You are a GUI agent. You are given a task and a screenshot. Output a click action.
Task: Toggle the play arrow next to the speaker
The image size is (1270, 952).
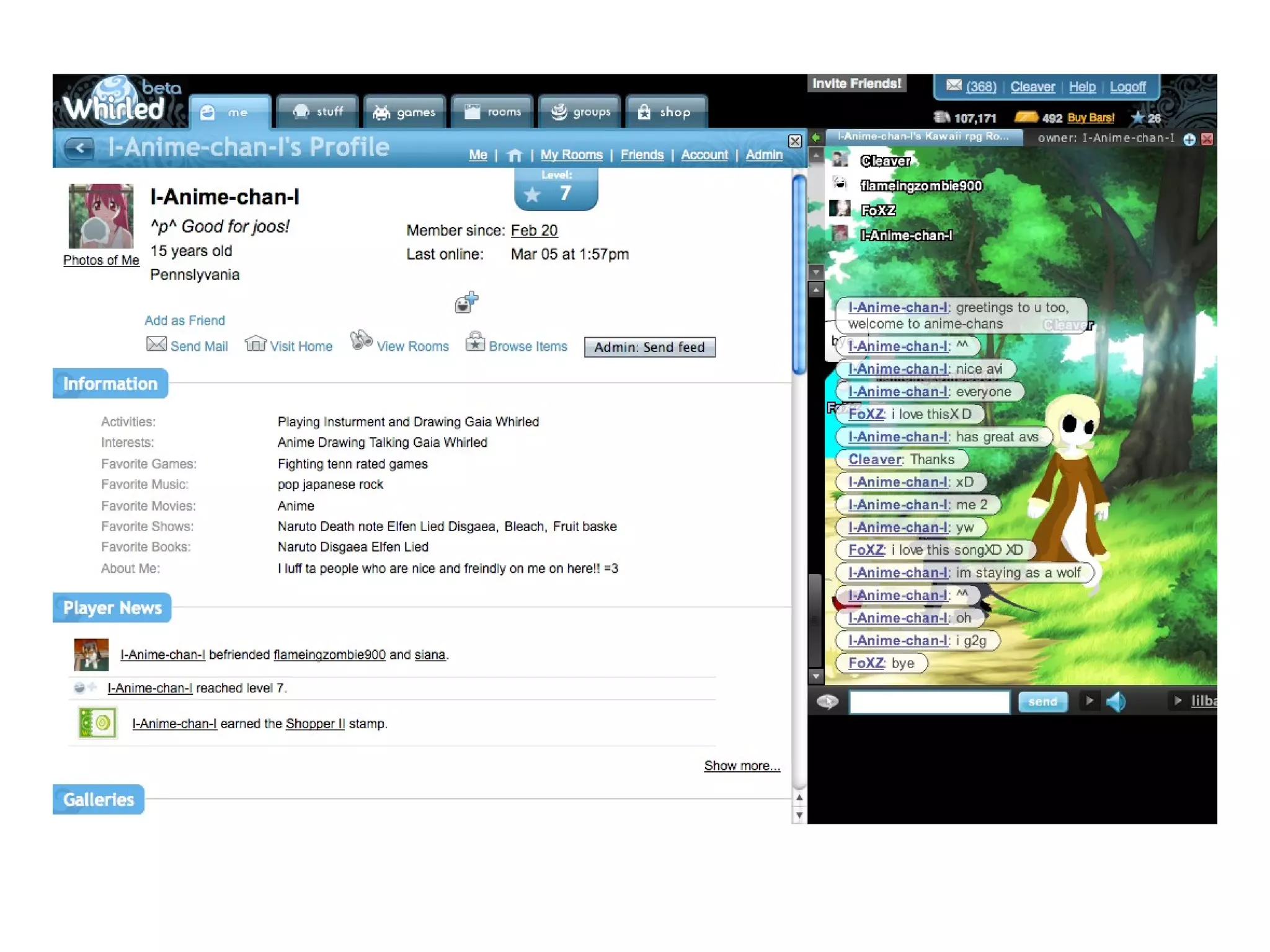pyautogui.click(x=1089, y=701)
